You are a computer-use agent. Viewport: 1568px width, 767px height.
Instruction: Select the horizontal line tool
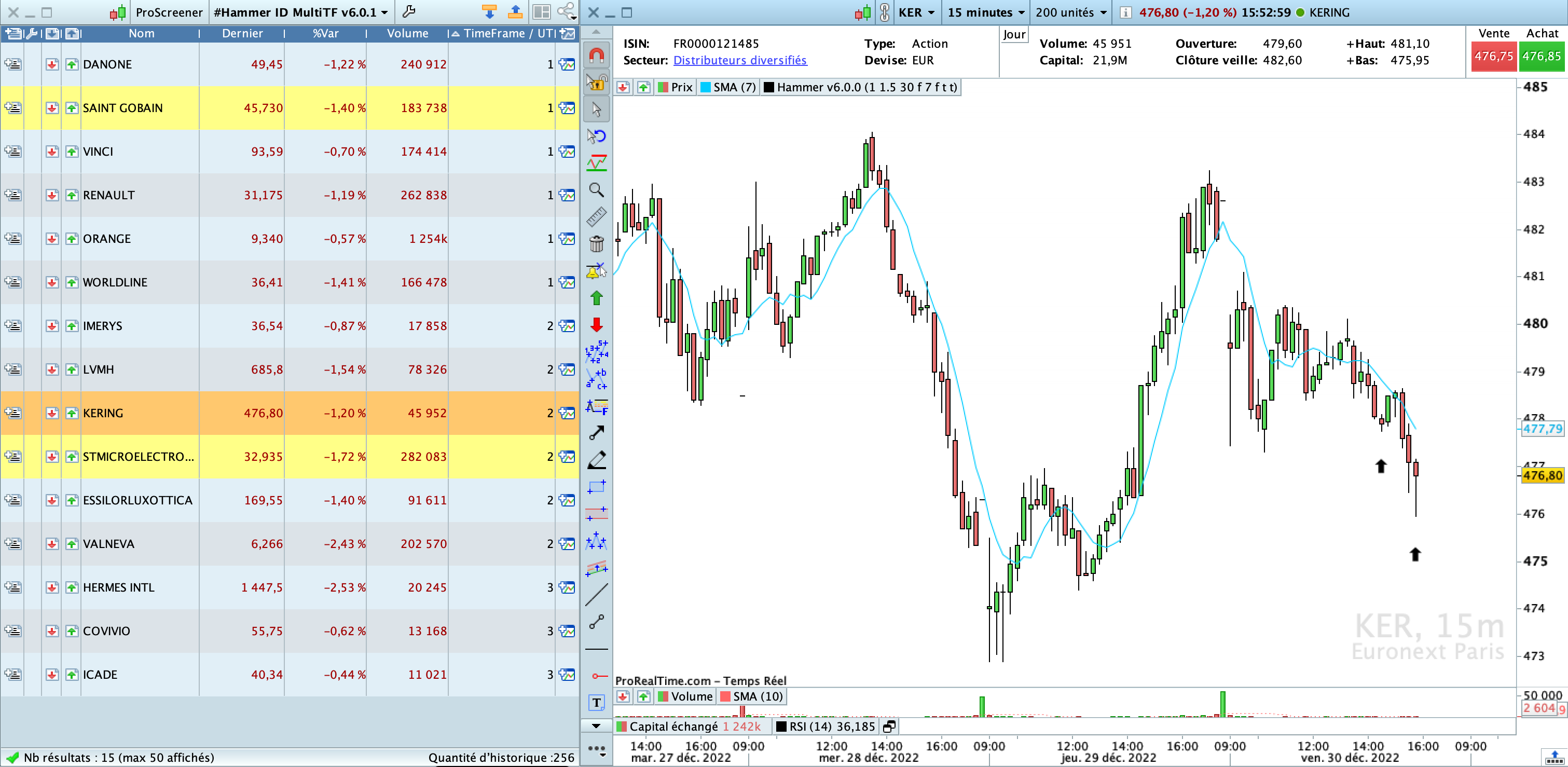click(597, 649)
